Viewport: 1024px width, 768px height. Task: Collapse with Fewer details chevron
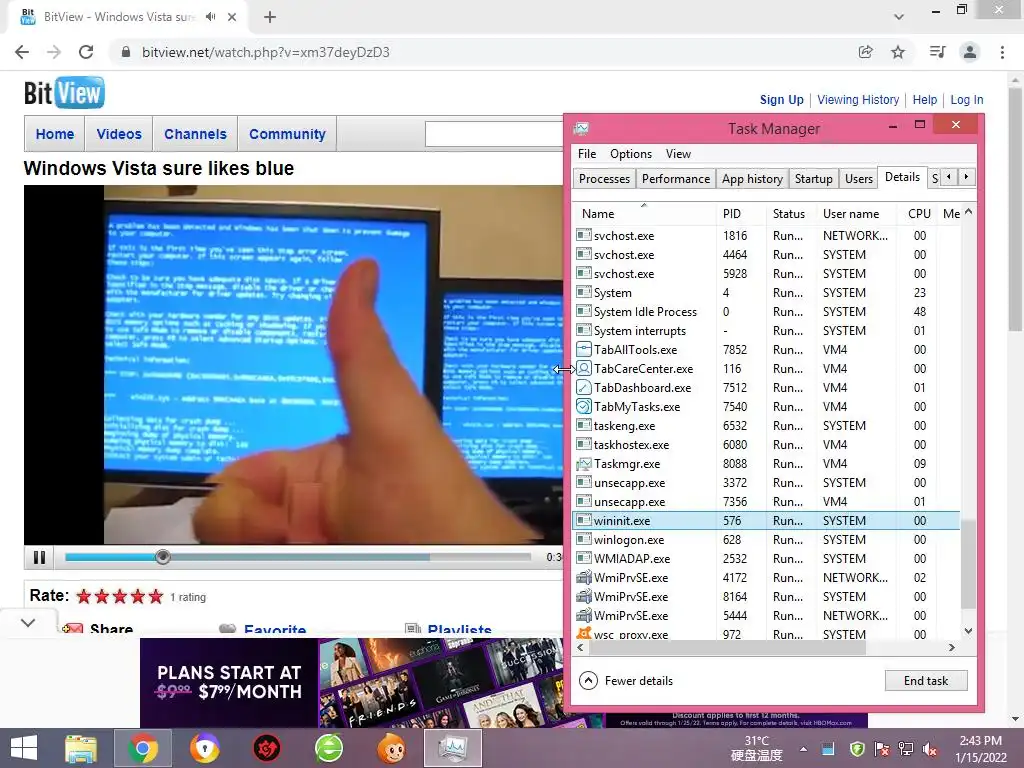click(588, 680)
